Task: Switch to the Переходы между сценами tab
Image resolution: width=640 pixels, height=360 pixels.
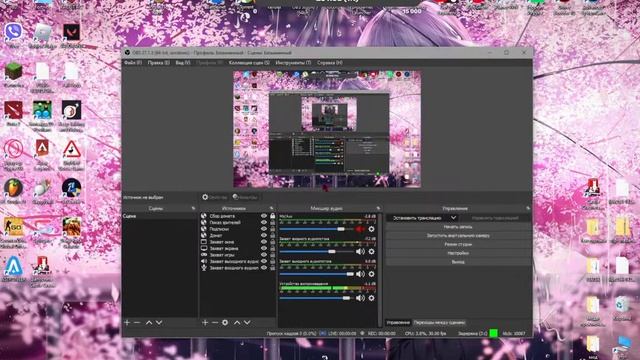Action: [x=439, y=322]
